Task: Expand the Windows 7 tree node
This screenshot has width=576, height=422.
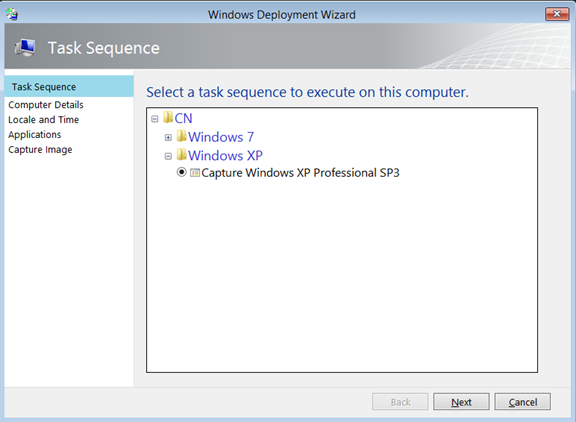Action: point(168,137)
